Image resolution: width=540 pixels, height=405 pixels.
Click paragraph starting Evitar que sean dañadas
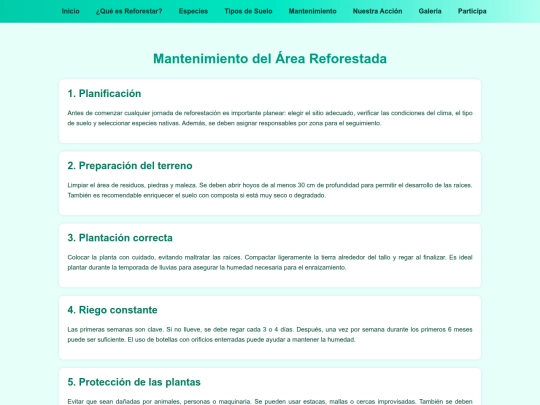(x=270, y=401)
